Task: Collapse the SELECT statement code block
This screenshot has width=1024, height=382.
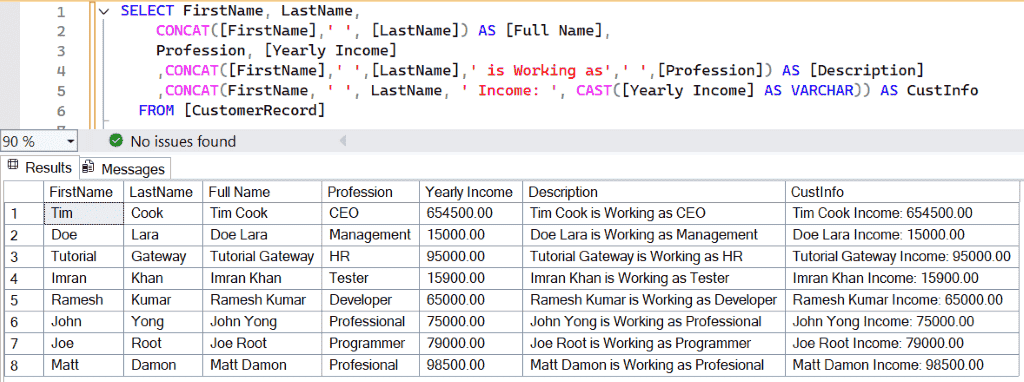Action: (103, 12)
